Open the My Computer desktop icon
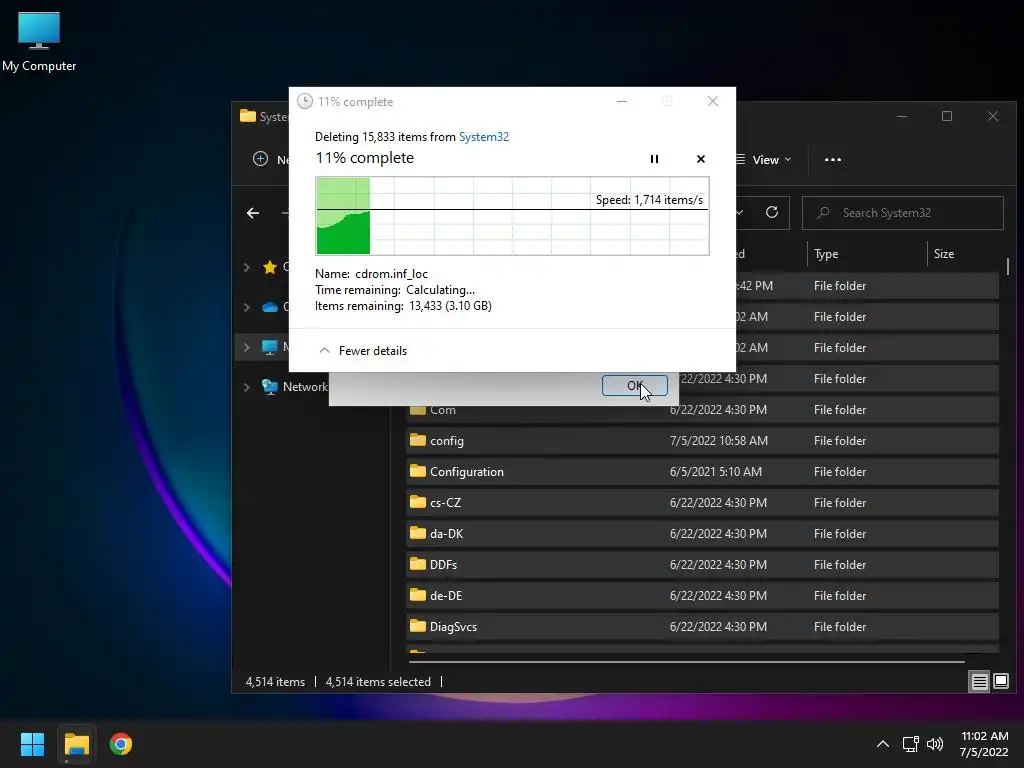Viewport: 1024px width, 768px height. (39, 42)
